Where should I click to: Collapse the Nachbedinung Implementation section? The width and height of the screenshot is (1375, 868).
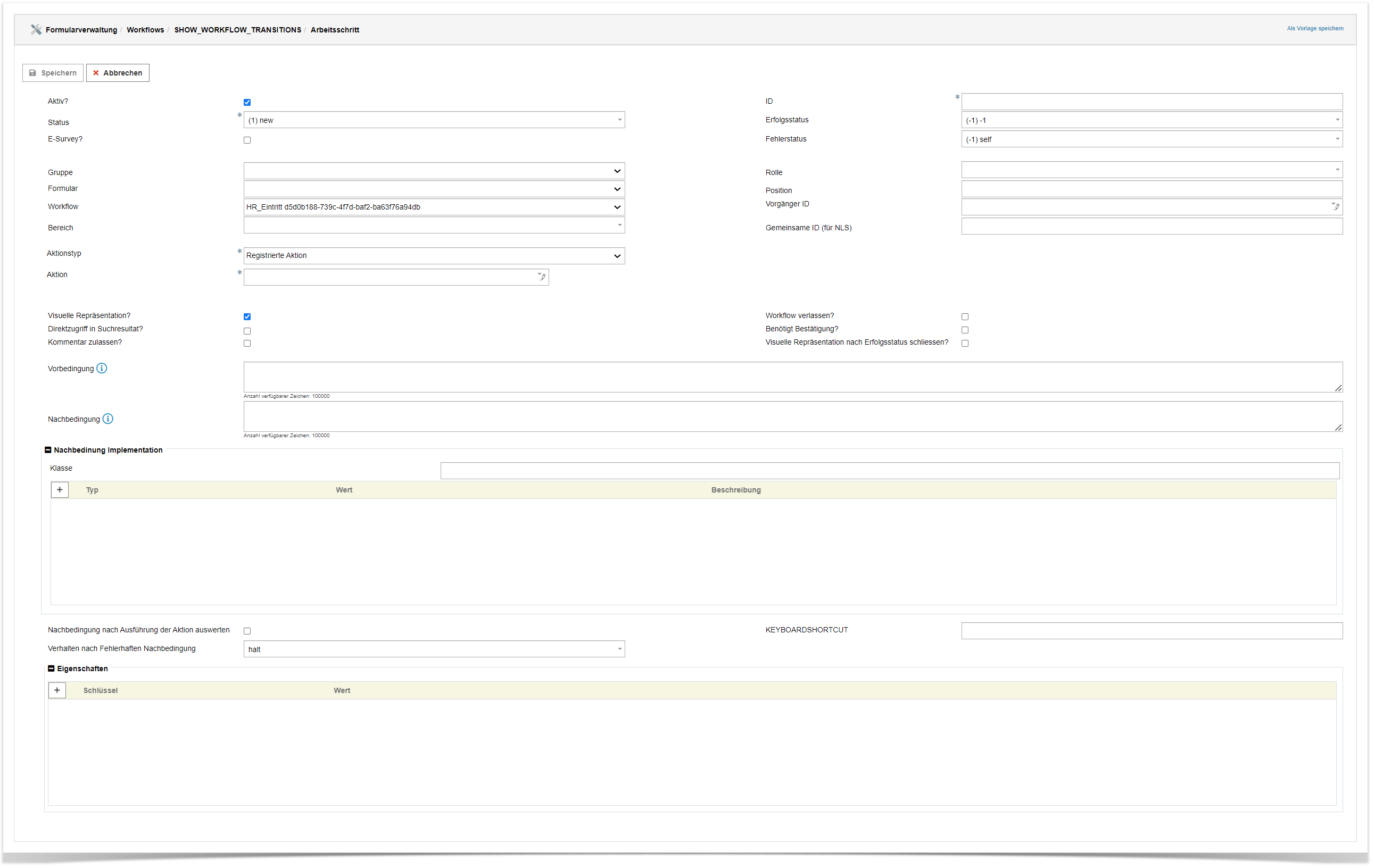(x=48, y=450)
